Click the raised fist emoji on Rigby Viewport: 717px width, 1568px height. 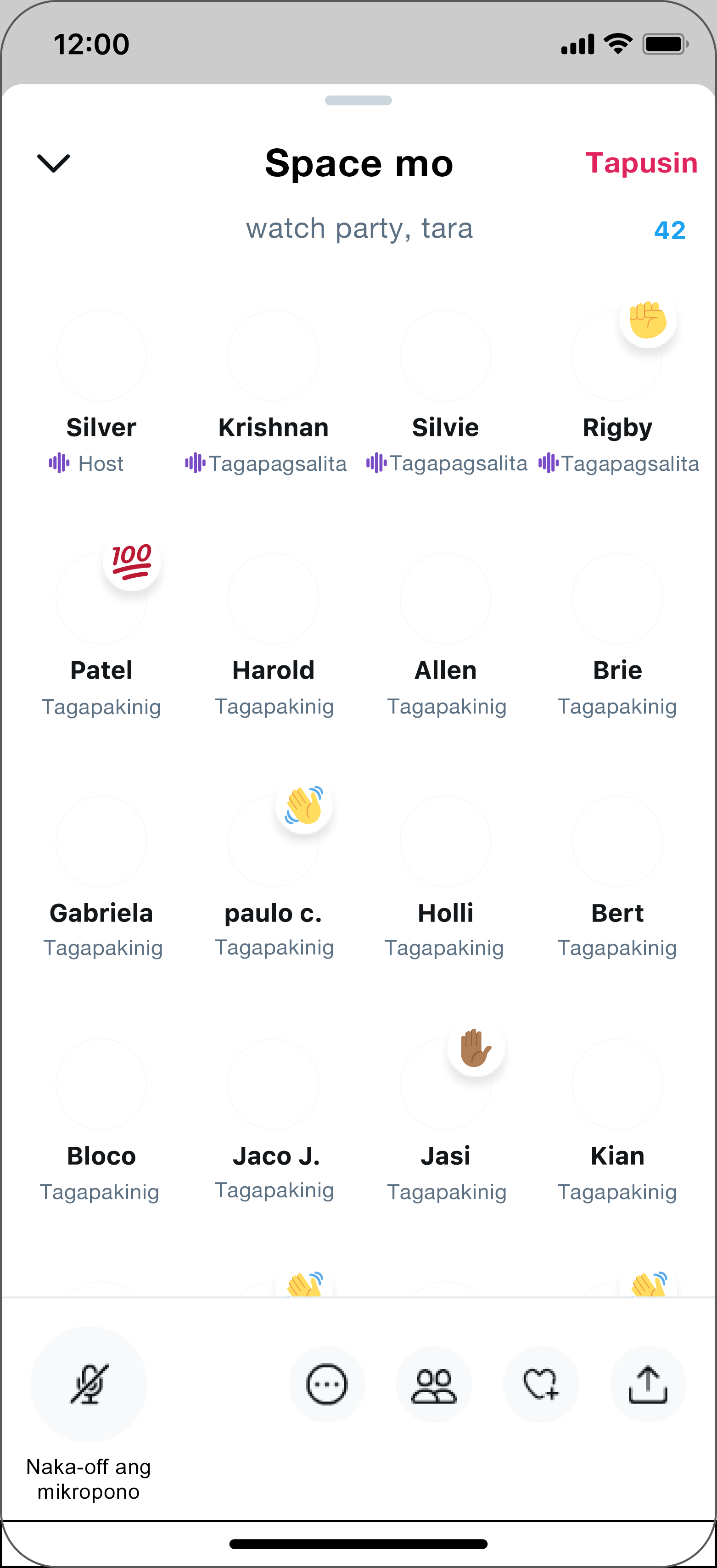point(648,319)
